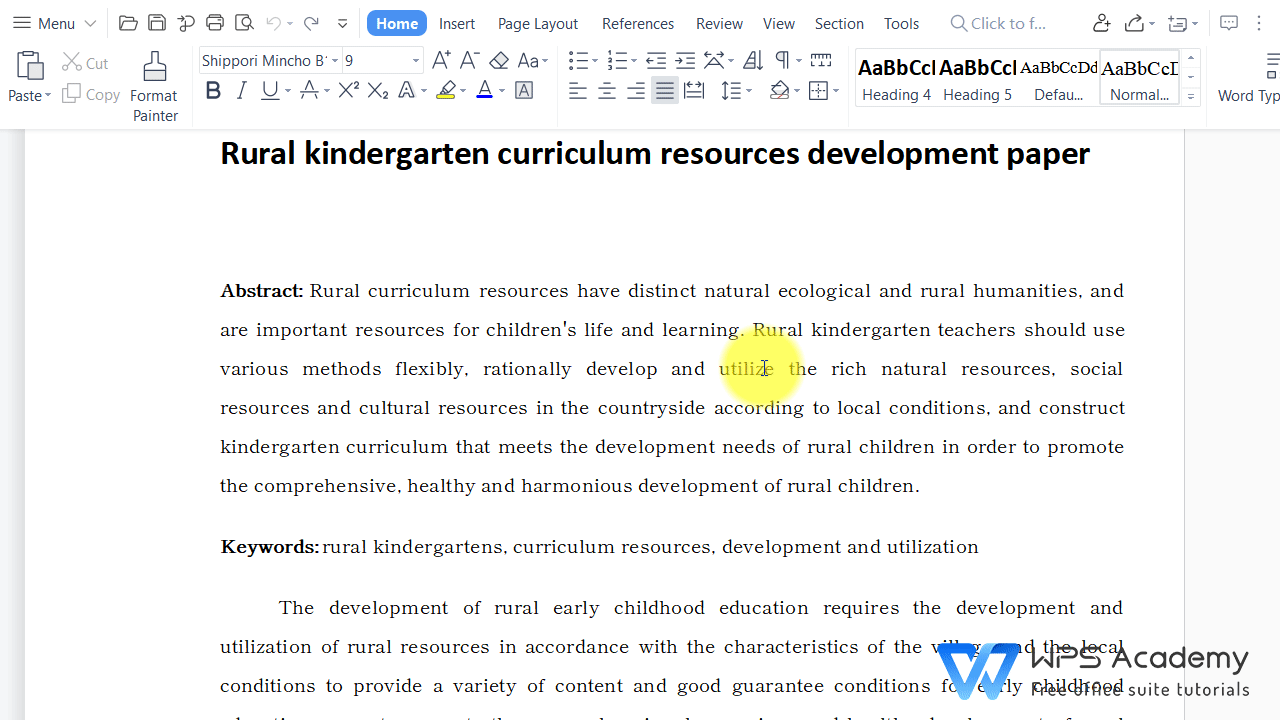Apply subscript formatting
The width and height of the screenshot is (1280, 720).
pos(377,90)
